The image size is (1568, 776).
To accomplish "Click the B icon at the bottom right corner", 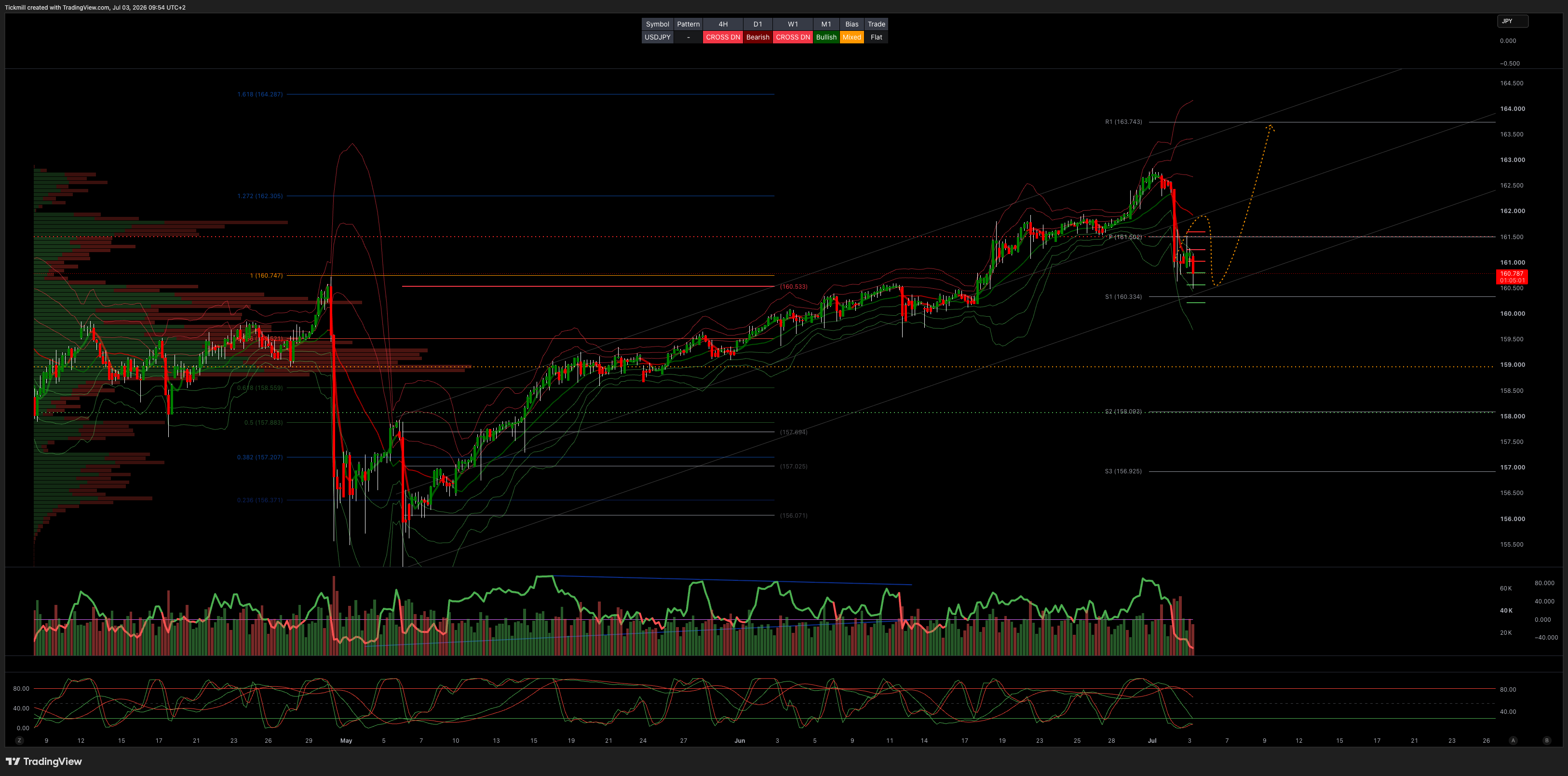I will coord(1547,741).
